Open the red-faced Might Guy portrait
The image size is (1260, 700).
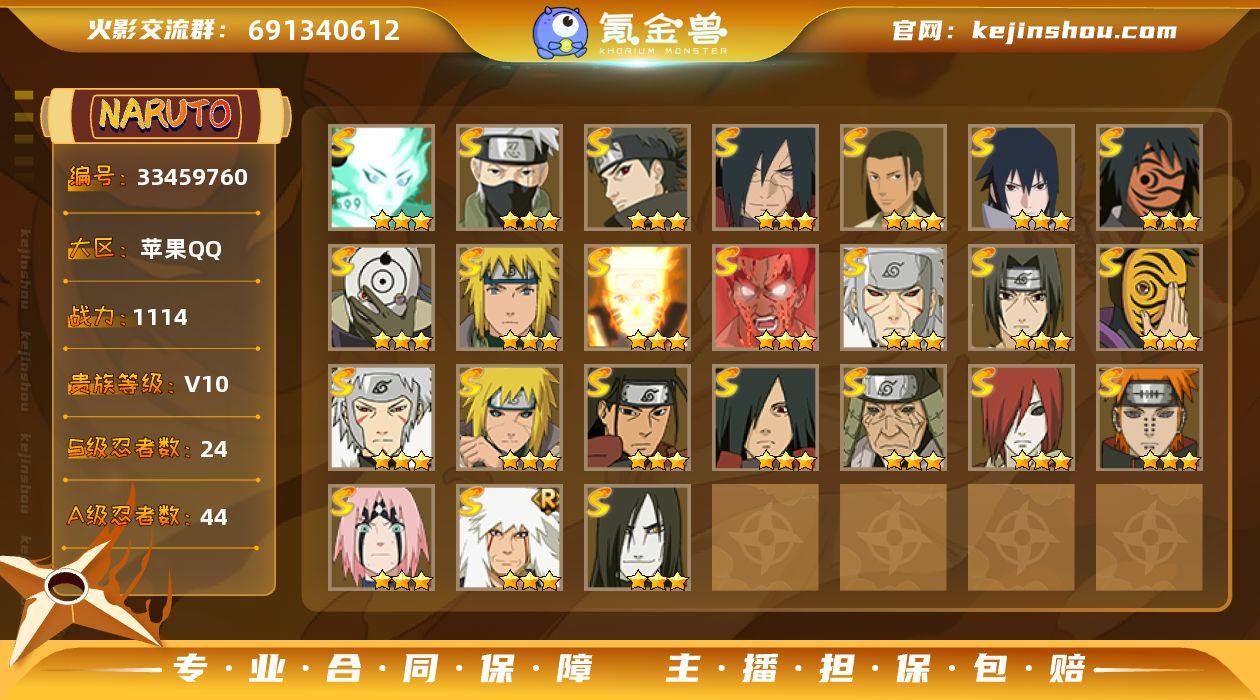[x=766, y=298]
